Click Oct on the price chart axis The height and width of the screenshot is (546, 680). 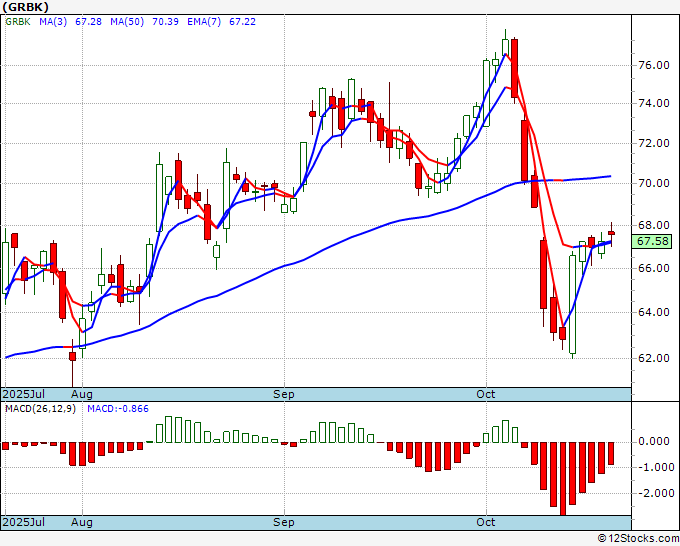(486, 394)
